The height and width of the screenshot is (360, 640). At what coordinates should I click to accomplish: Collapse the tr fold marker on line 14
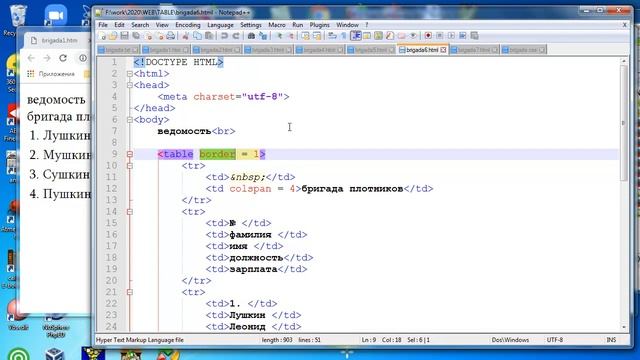point(129,212)
